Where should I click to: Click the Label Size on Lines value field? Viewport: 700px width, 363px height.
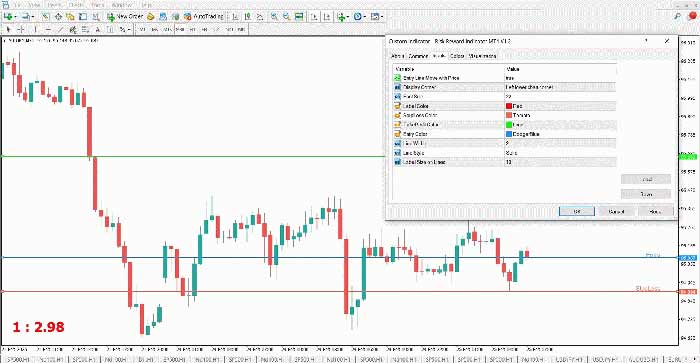560,162
